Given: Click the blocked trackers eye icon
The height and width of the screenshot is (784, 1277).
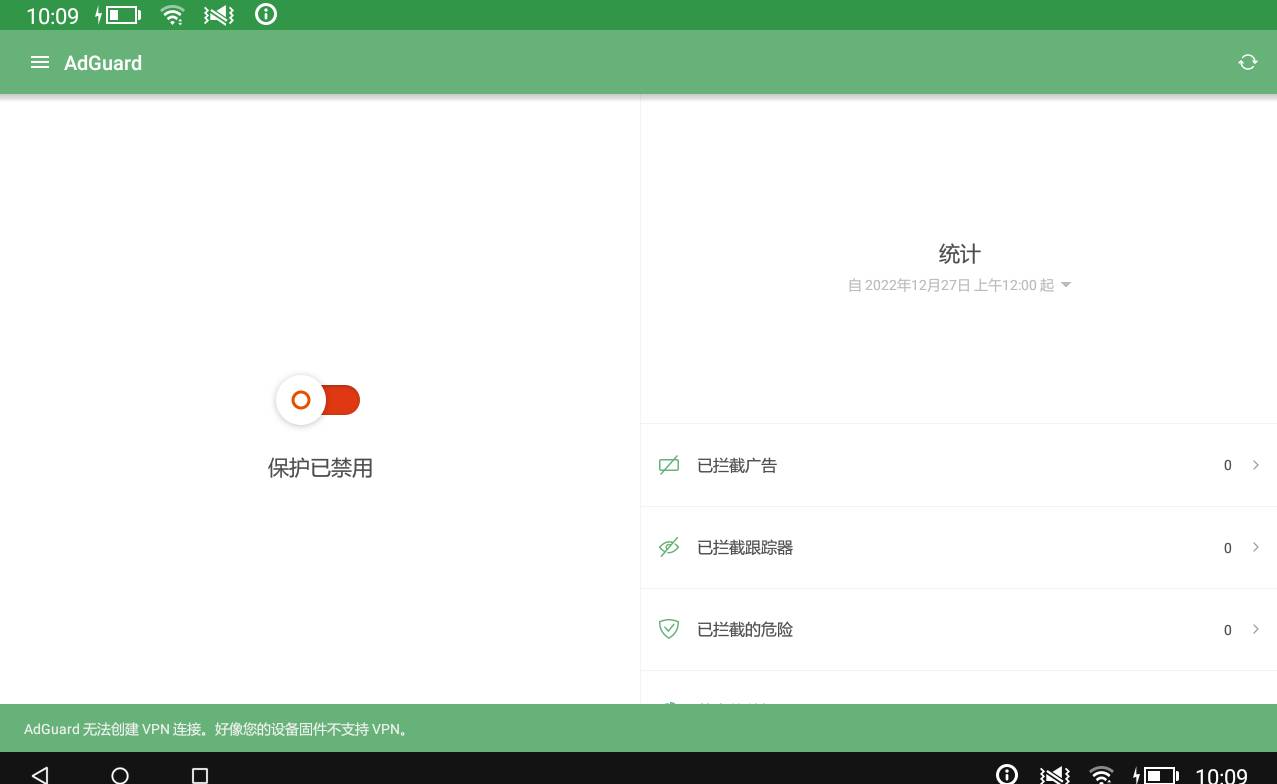Looking at the screenshot, I should (669, 547).
